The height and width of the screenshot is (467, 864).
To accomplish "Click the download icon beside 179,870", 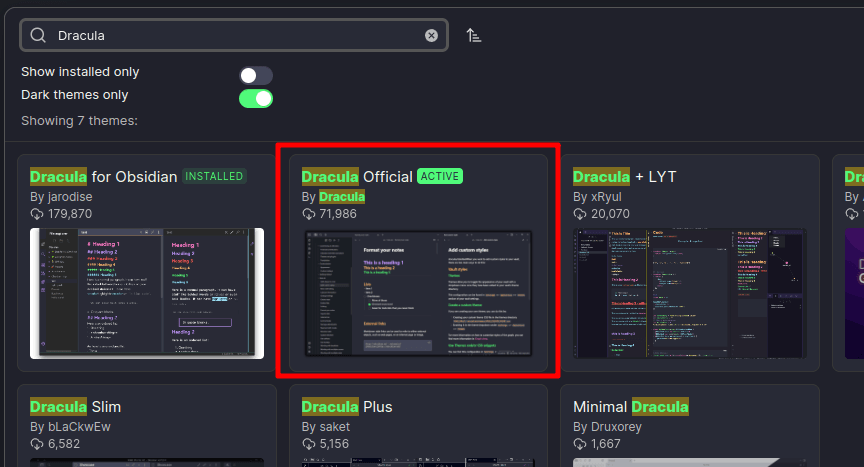I will tap(37, 214).
